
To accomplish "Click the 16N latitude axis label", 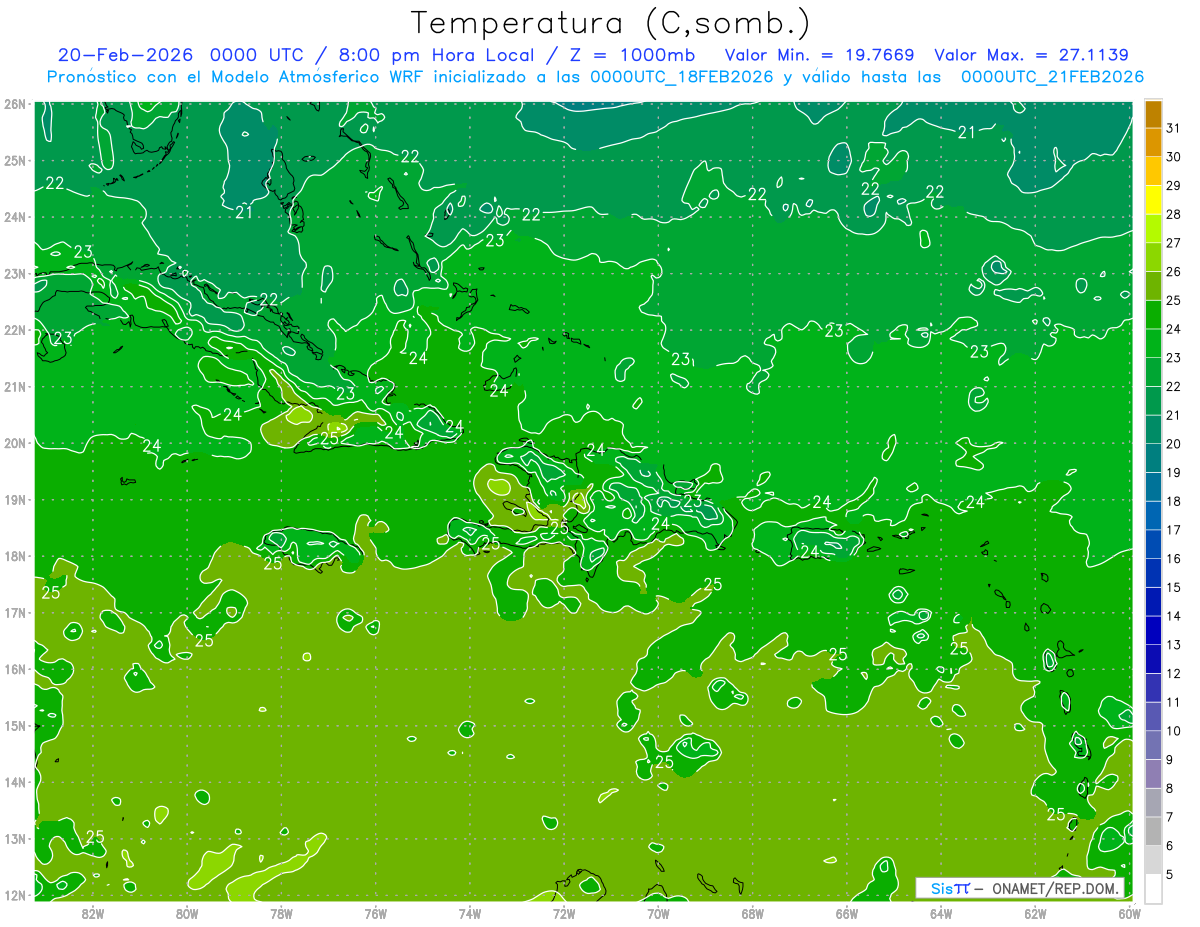I will 15,669.
